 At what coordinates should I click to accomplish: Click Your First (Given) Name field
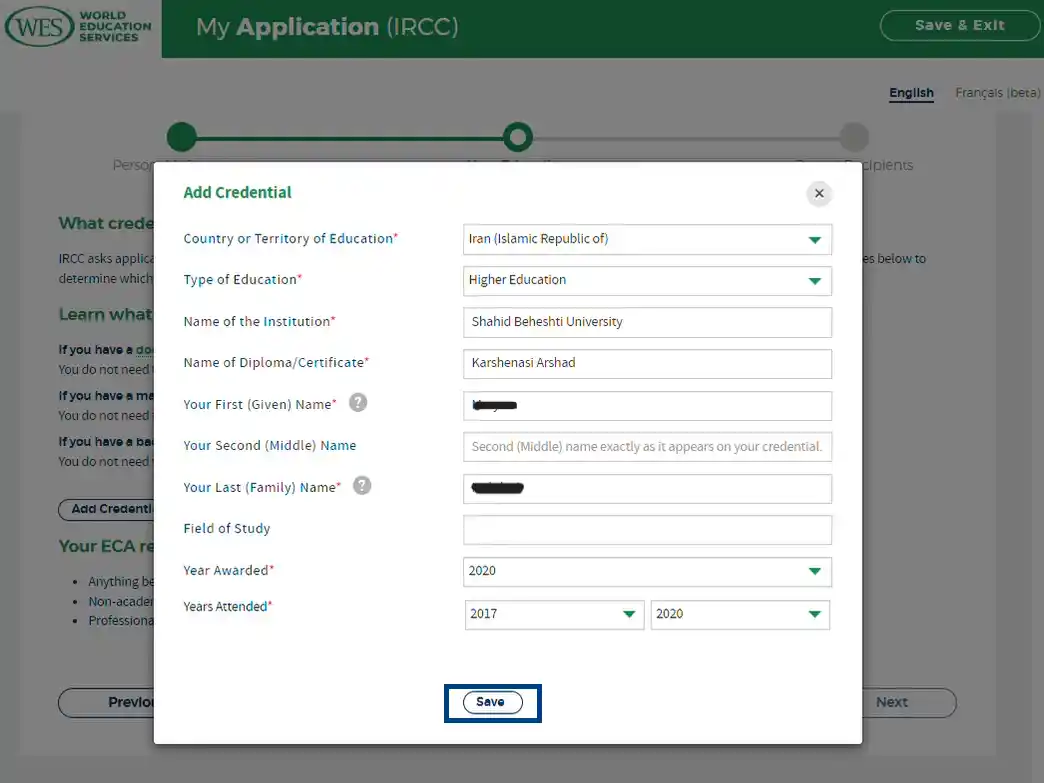(x=647, y=405)
